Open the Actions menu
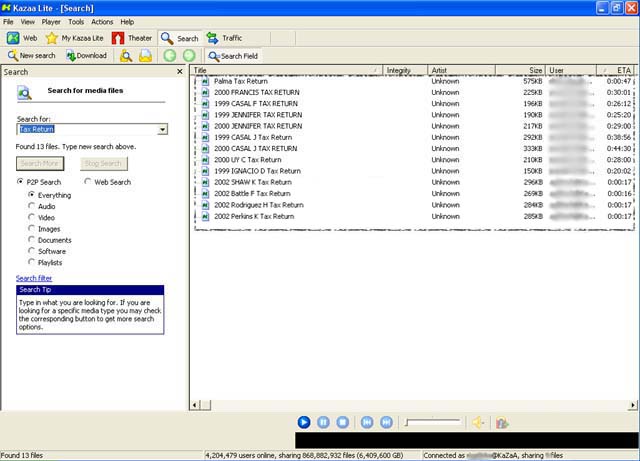Image resolution: width=640 pixels, height=461 pixels. coord(102,21)
